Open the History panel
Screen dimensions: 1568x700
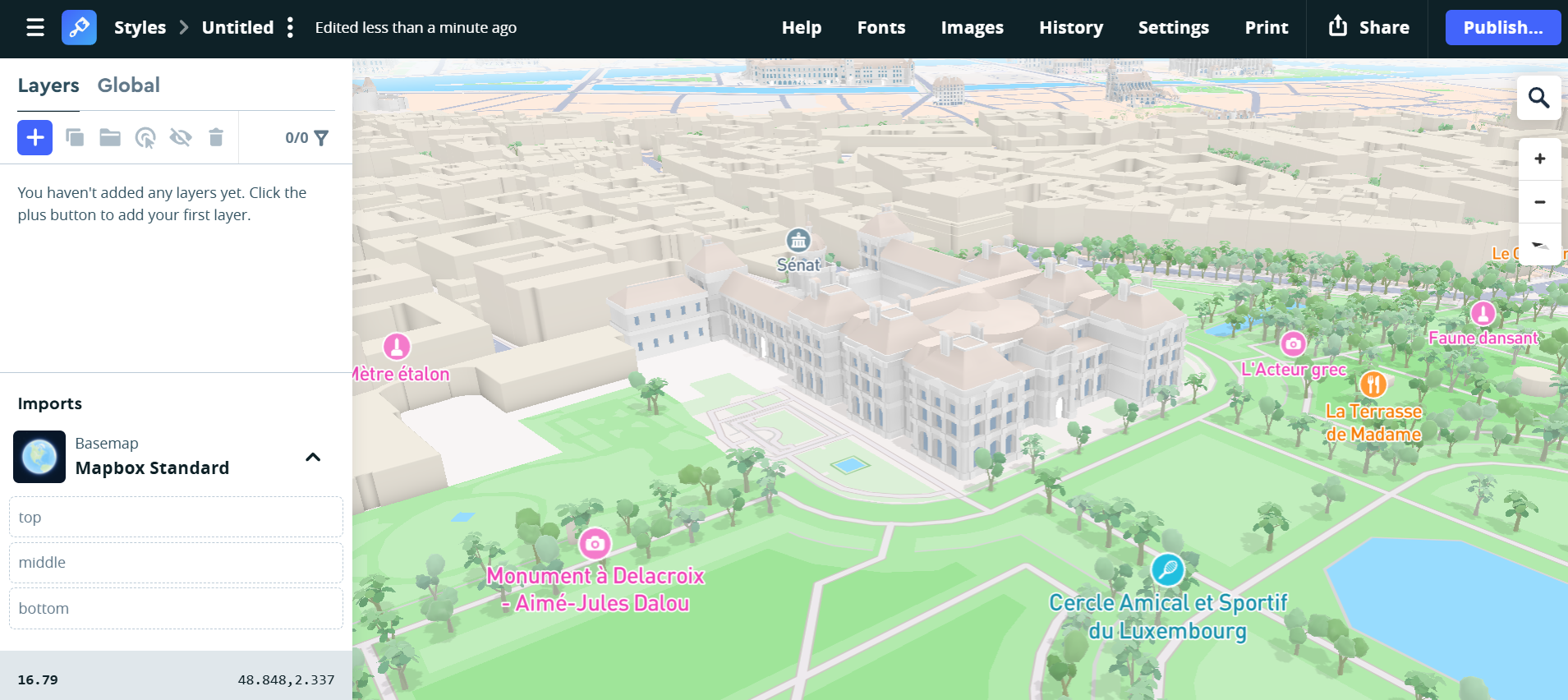click(1070, 28)
